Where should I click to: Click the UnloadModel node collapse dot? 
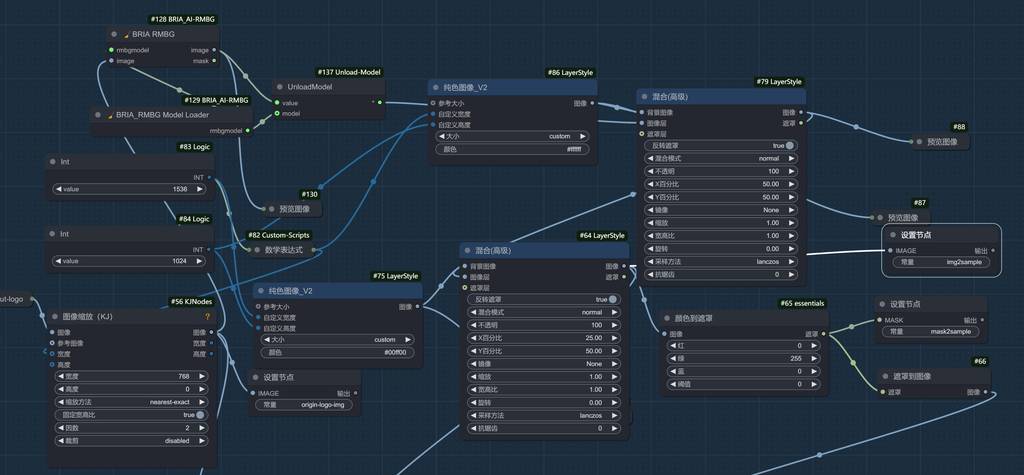pyautogui.click(x=283, y=87)
